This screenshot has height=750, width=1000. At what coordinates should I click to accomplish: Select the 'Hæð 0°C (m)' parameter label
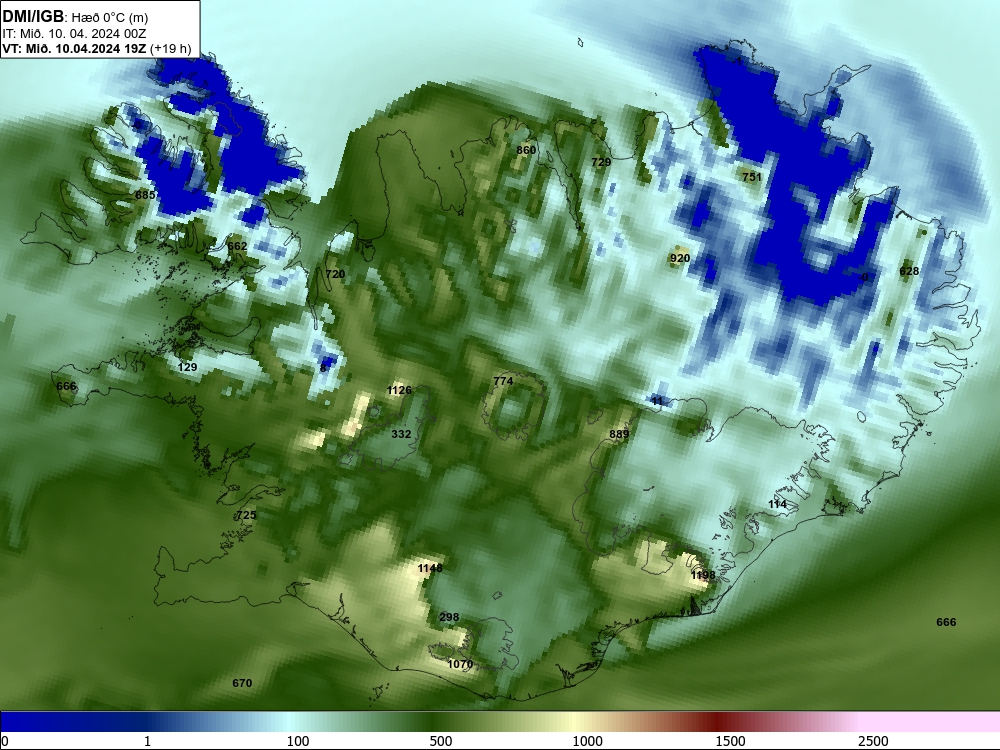[x=110, y=18]
